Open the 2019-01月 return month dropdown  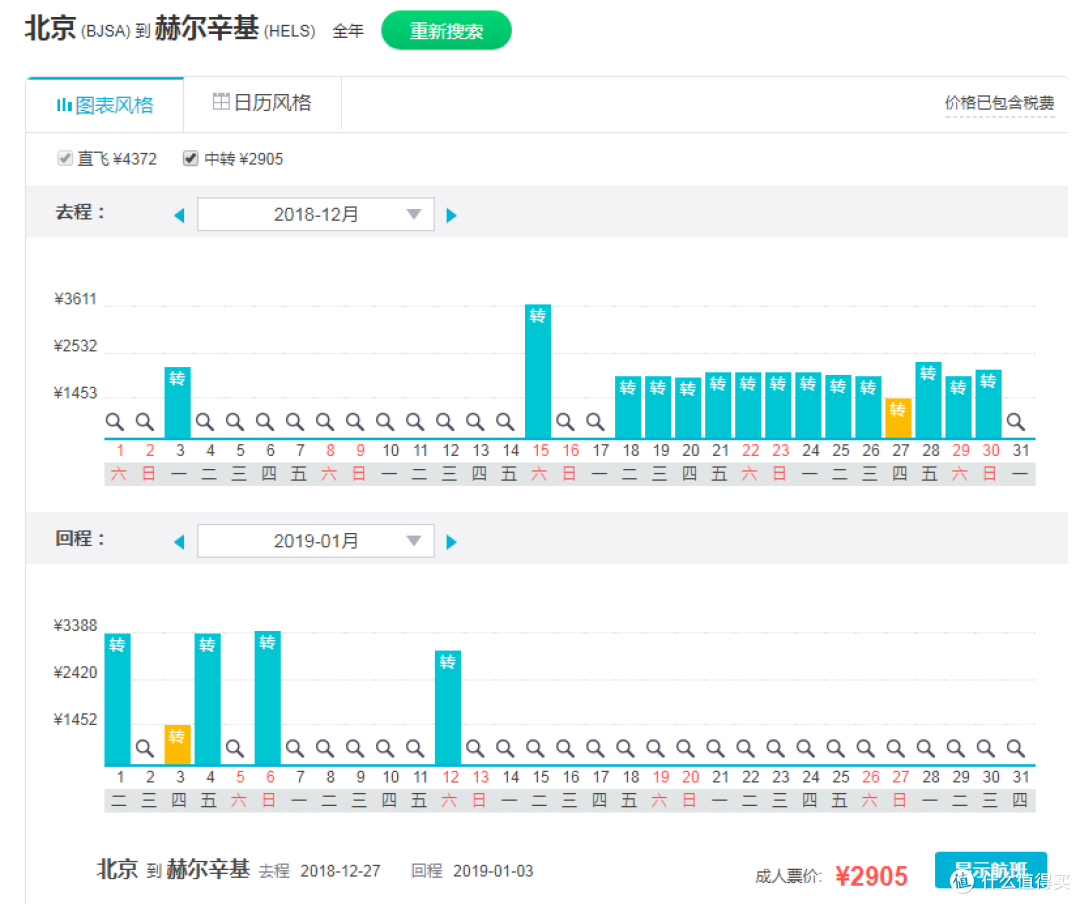click(x=315, y=541)
